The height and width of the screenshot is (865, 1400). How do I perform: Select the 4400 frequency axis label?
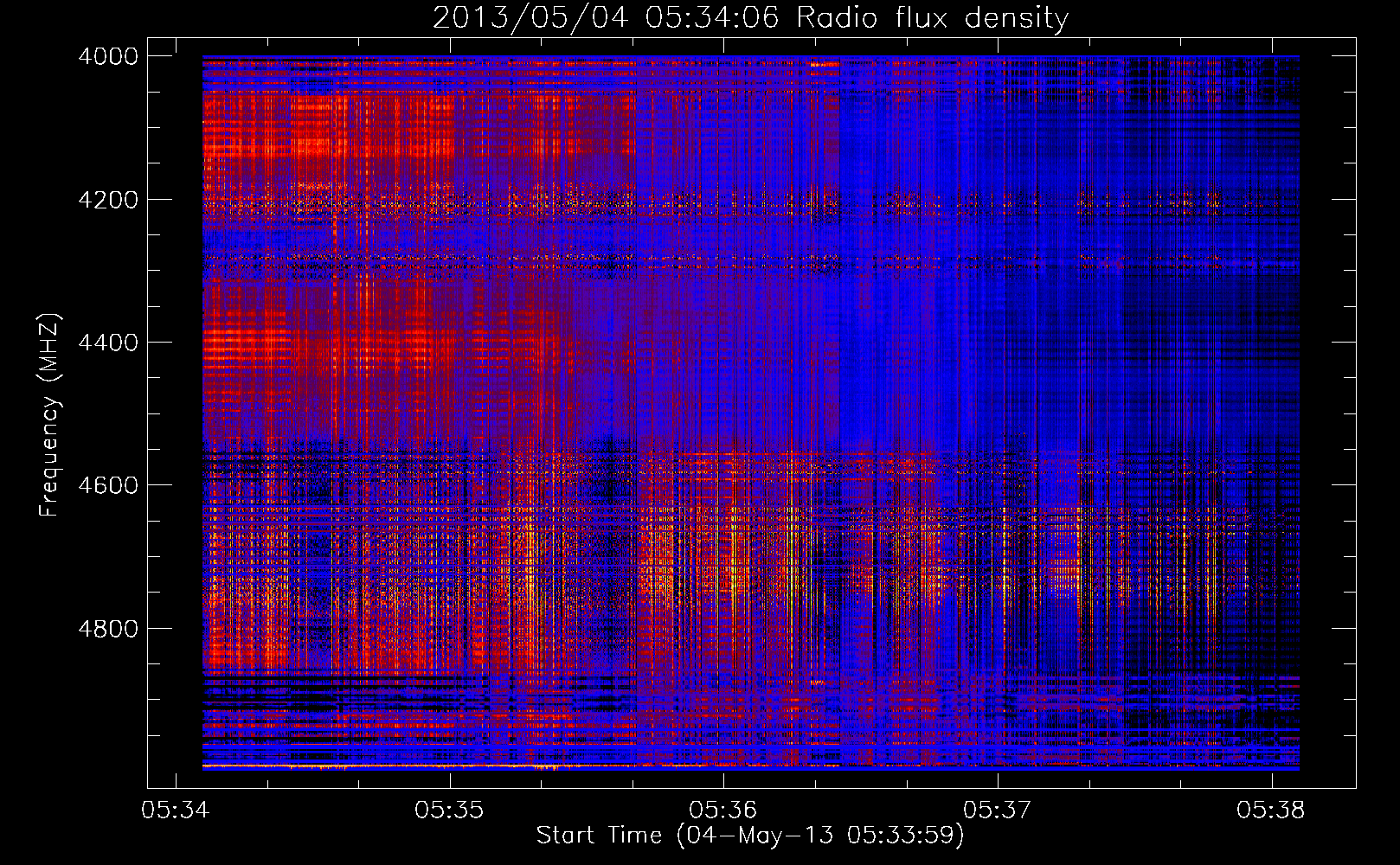click(x=108, y=343)
